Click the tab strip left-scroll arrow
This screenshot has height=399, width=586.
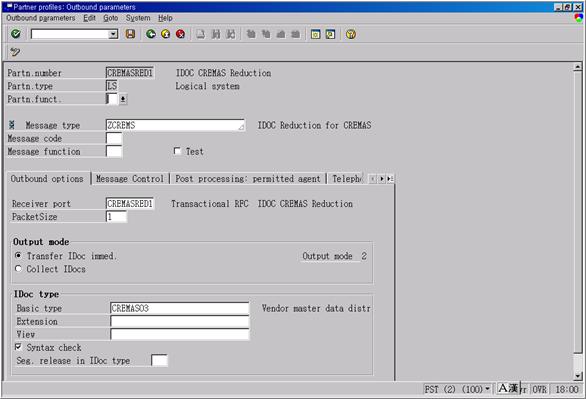(373, 179)
